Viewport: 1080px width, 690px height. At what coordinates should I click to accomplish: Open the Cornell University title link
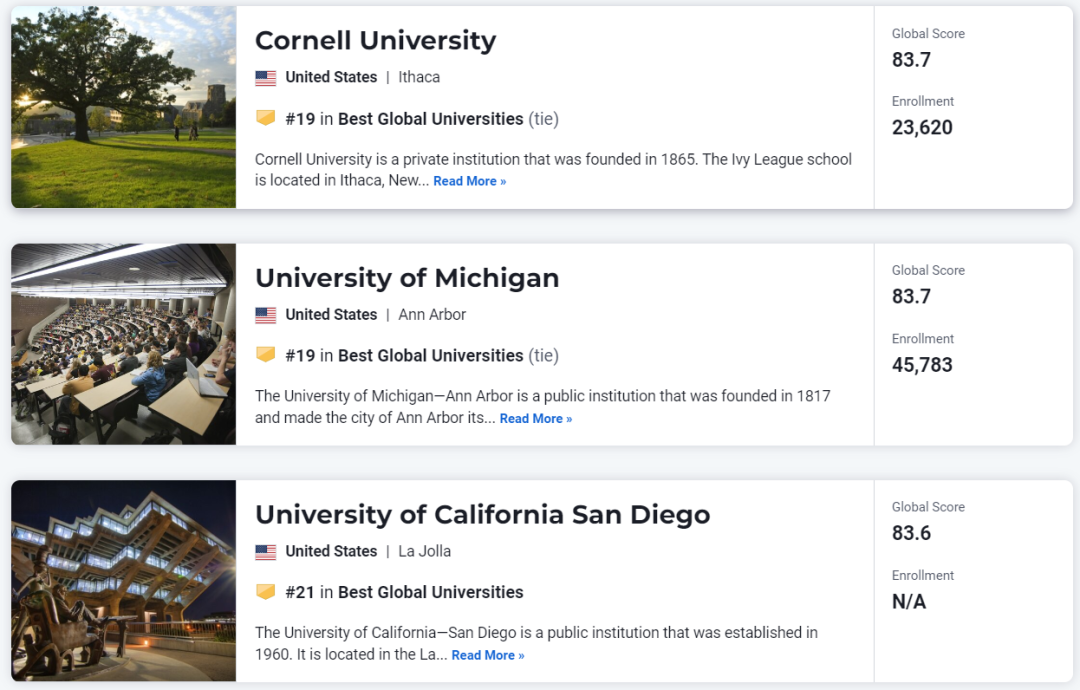[375, 41]
